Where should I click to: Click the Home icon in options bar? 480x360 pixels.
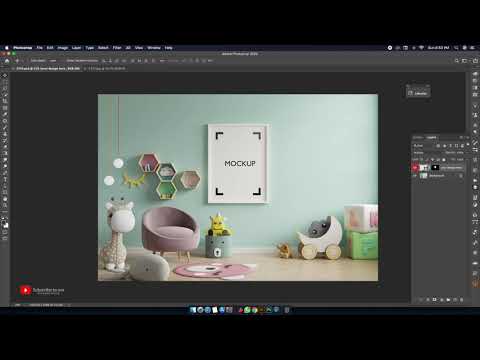[x=7, y=61]
